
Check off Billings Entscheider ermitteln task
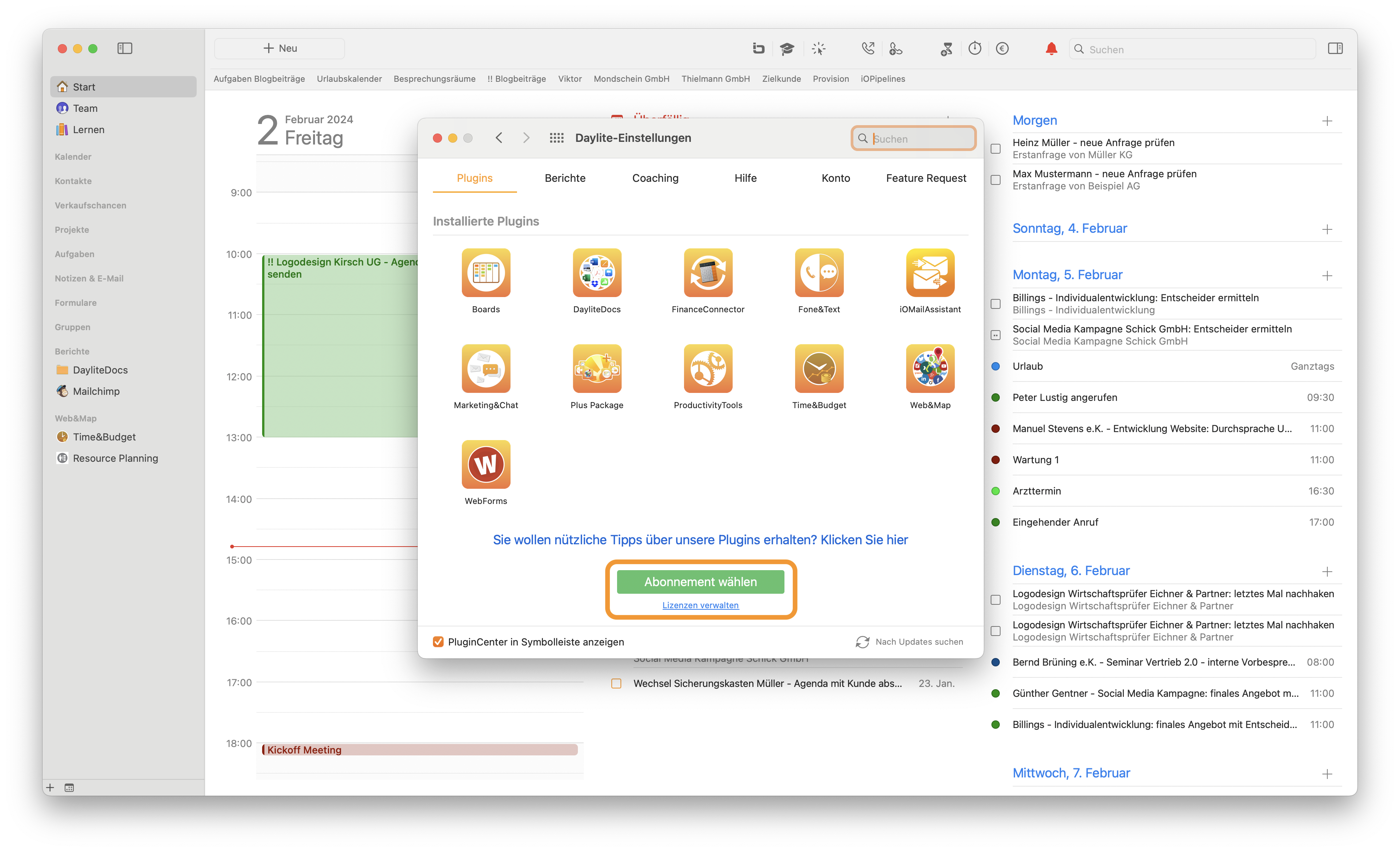pos(996,304)
